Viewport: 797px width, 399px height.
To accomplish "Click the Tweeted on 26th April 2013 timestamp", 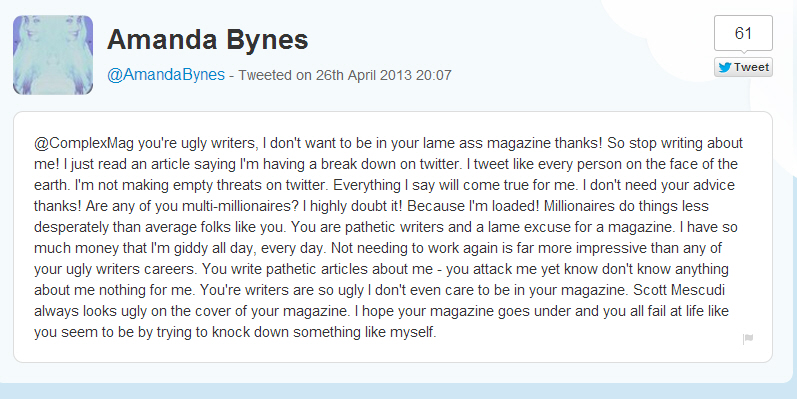I will point(345,75).
